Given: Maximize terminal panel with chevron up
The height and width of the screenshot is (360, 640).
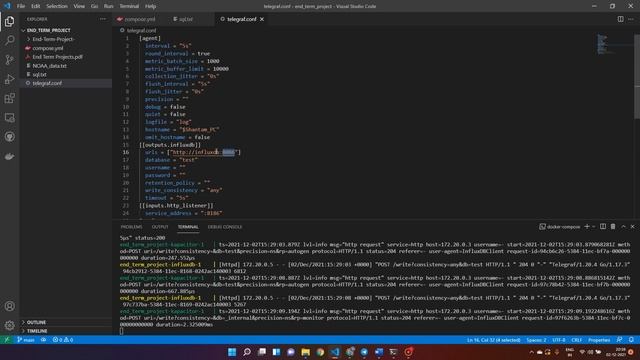Looking at the screenshot, I should click(623, 227).
